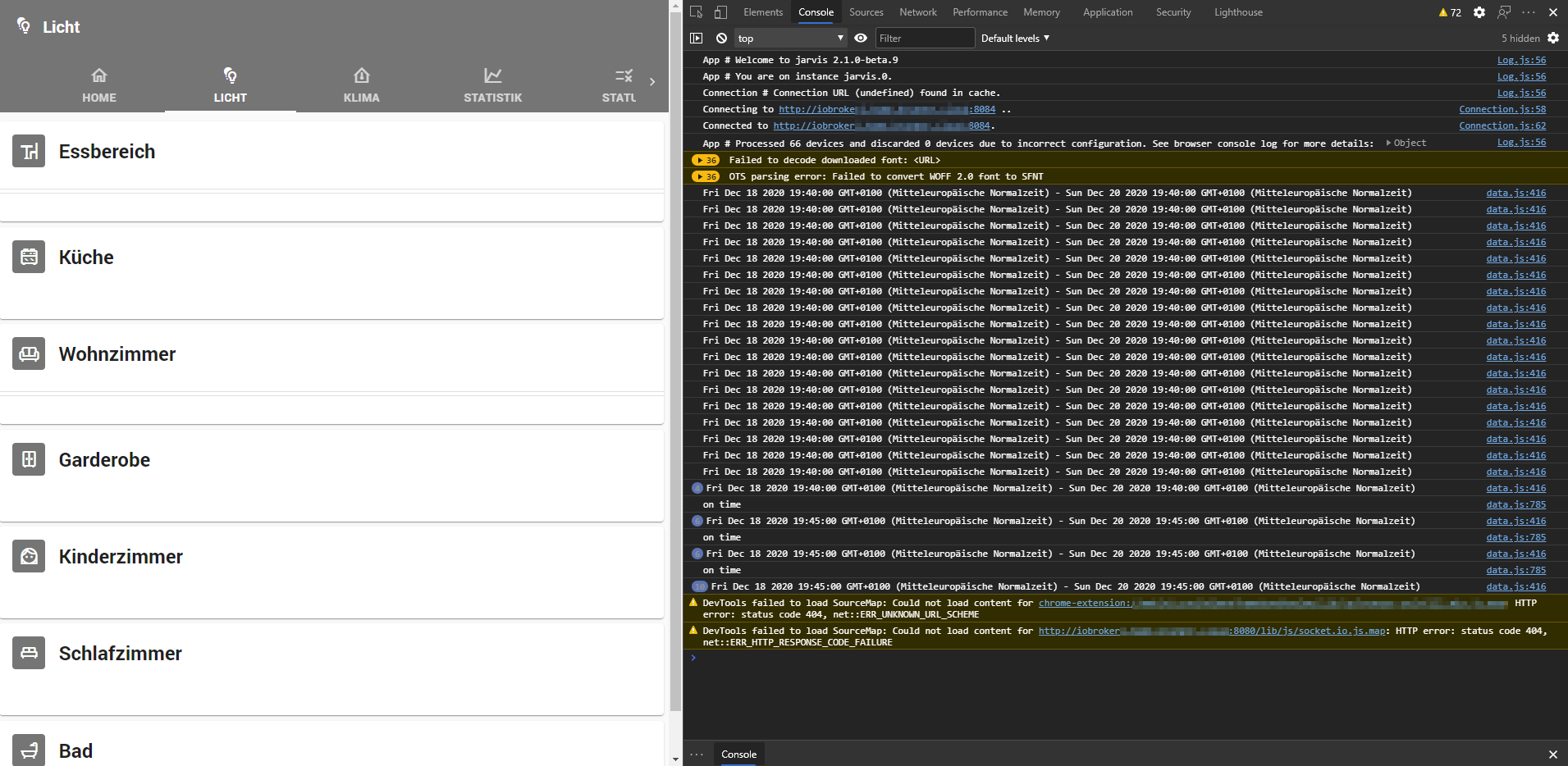1568x766 pixels.
Task: Click the Kinderzimmer room icon
Action: click(x=29, y=556)
